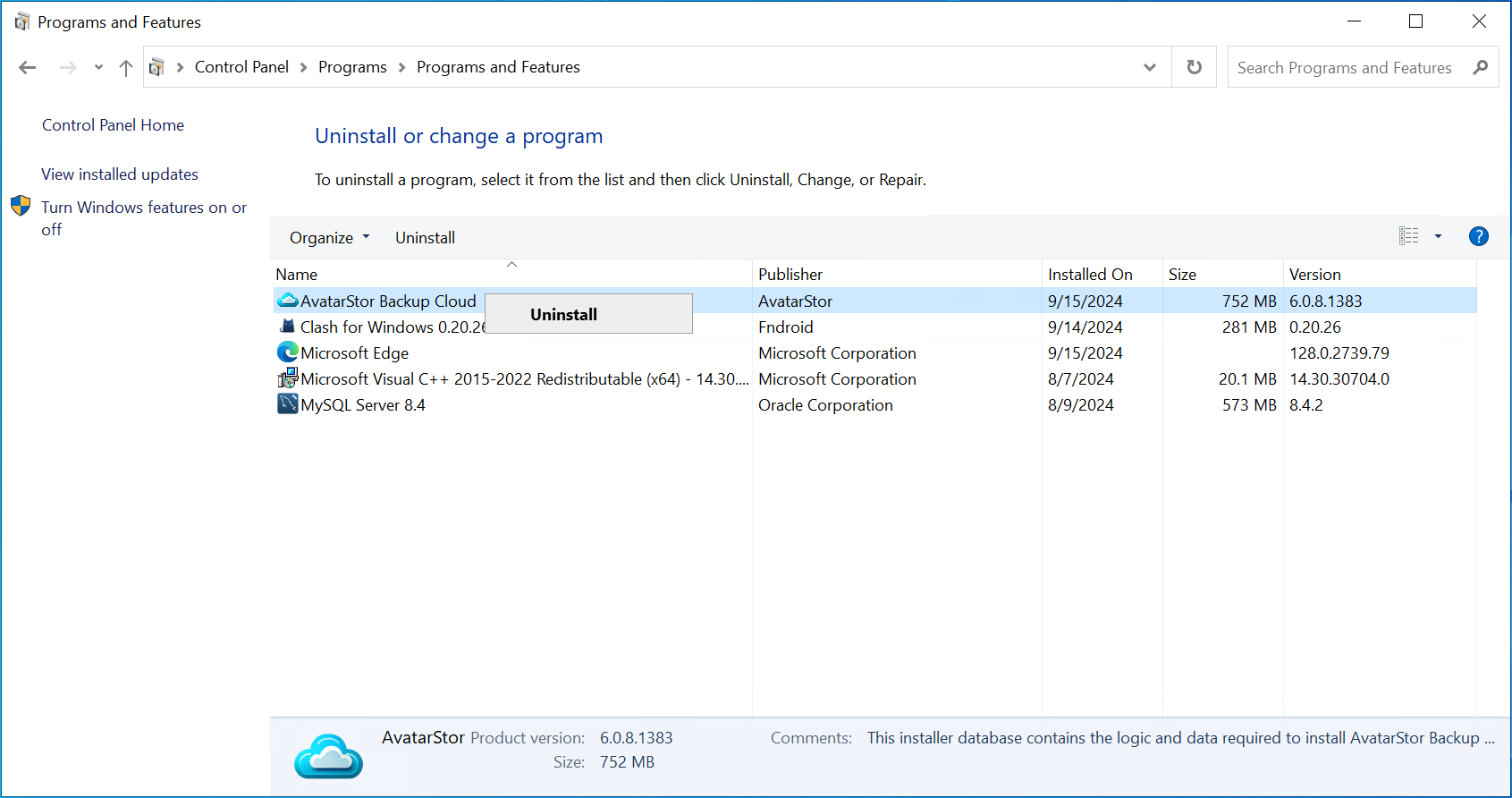Open Turn Windows features on or off
Viewport: 1512px width, 798px height.
point(143,218)
